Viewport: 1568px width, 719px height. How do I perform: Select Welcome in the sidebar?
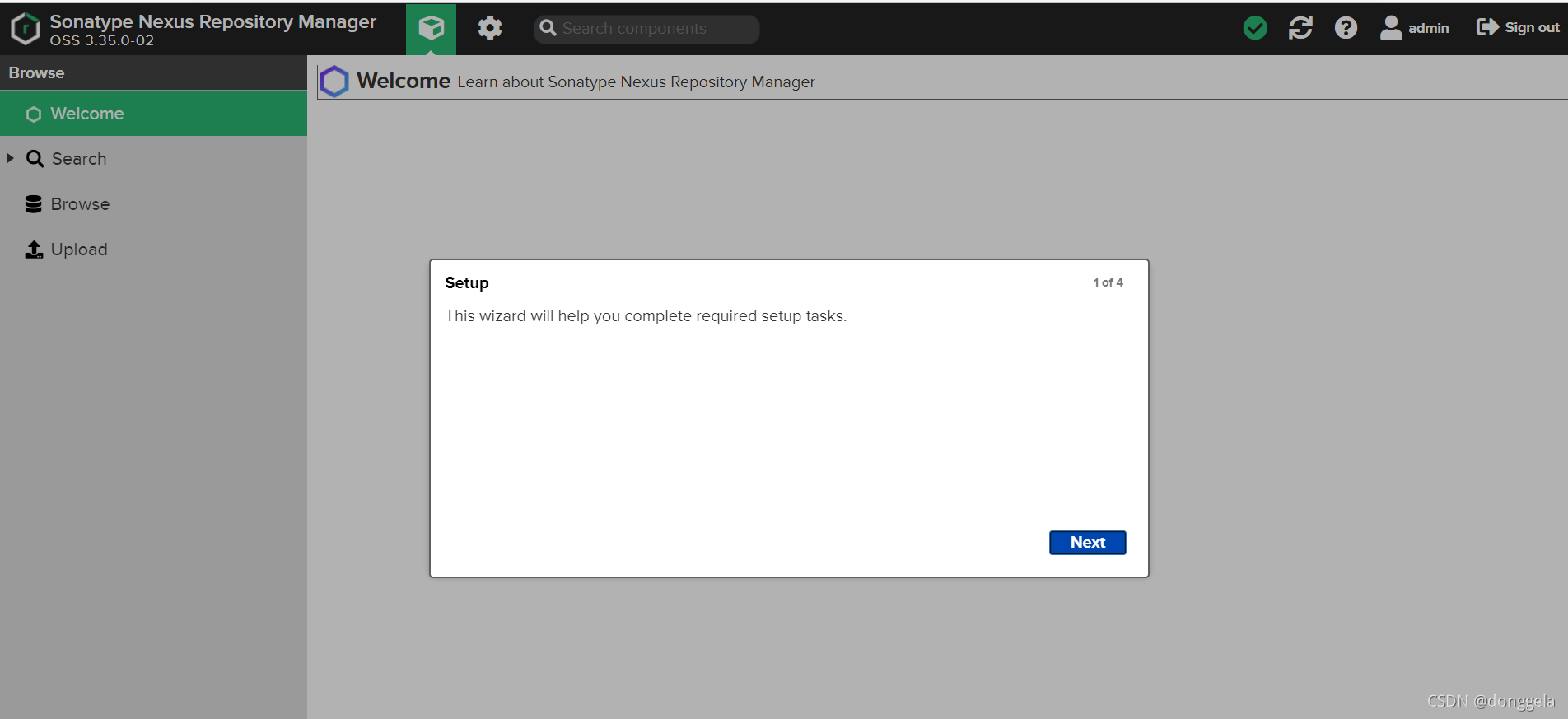[x=153, y=114]
